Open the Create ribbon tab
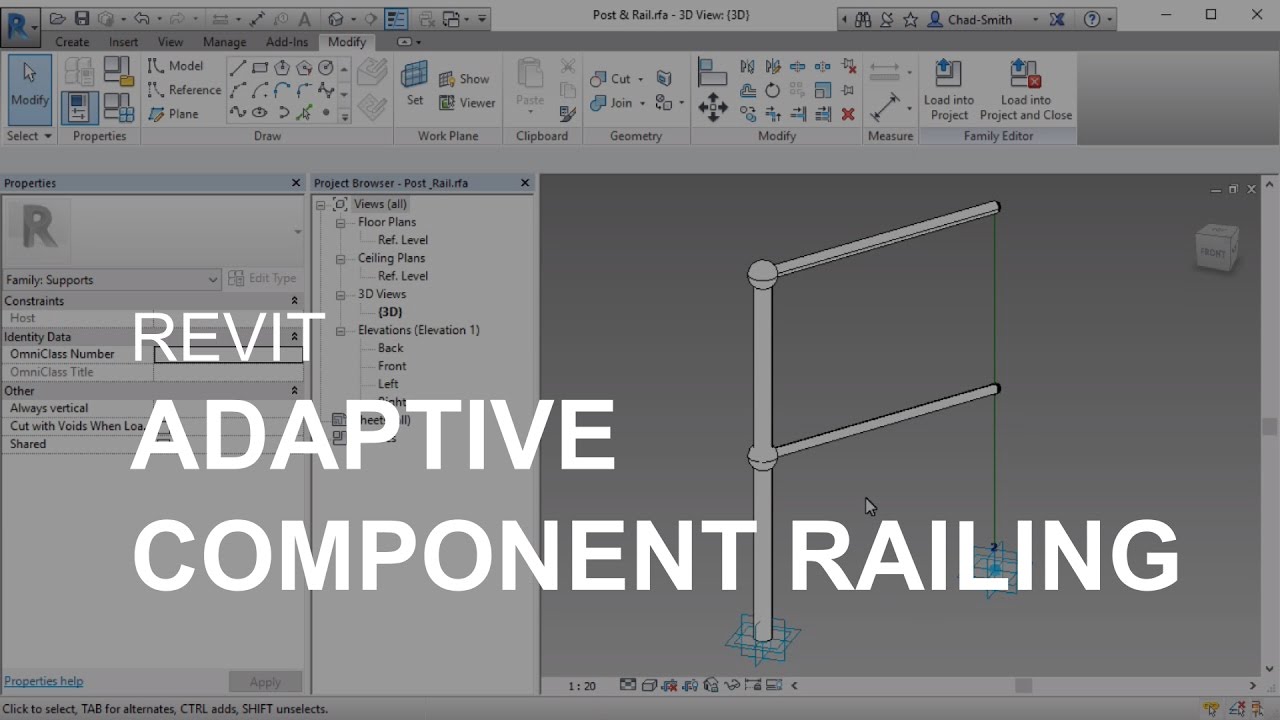 click(72, 42)
